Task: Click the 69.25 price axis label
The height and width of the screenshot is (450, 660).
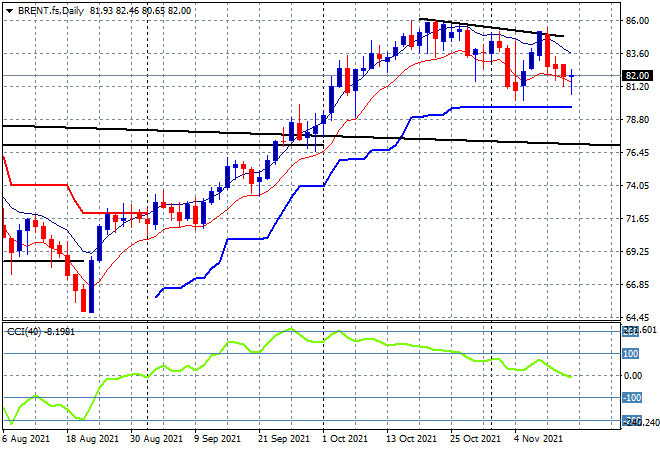Action: 637,252
